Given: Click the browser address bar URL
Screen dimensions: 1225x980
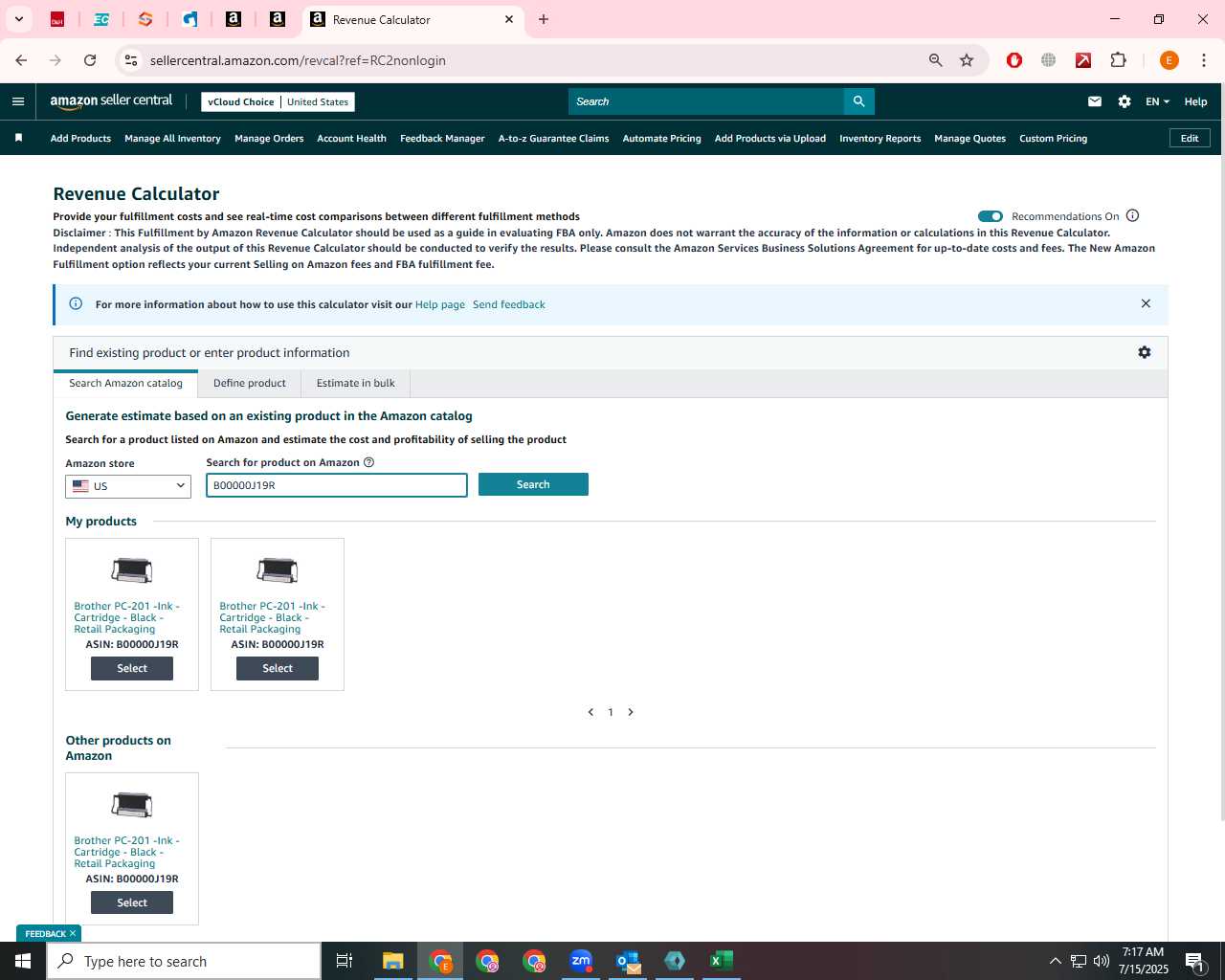Looking at the screenshot, I should pos(298,60).
